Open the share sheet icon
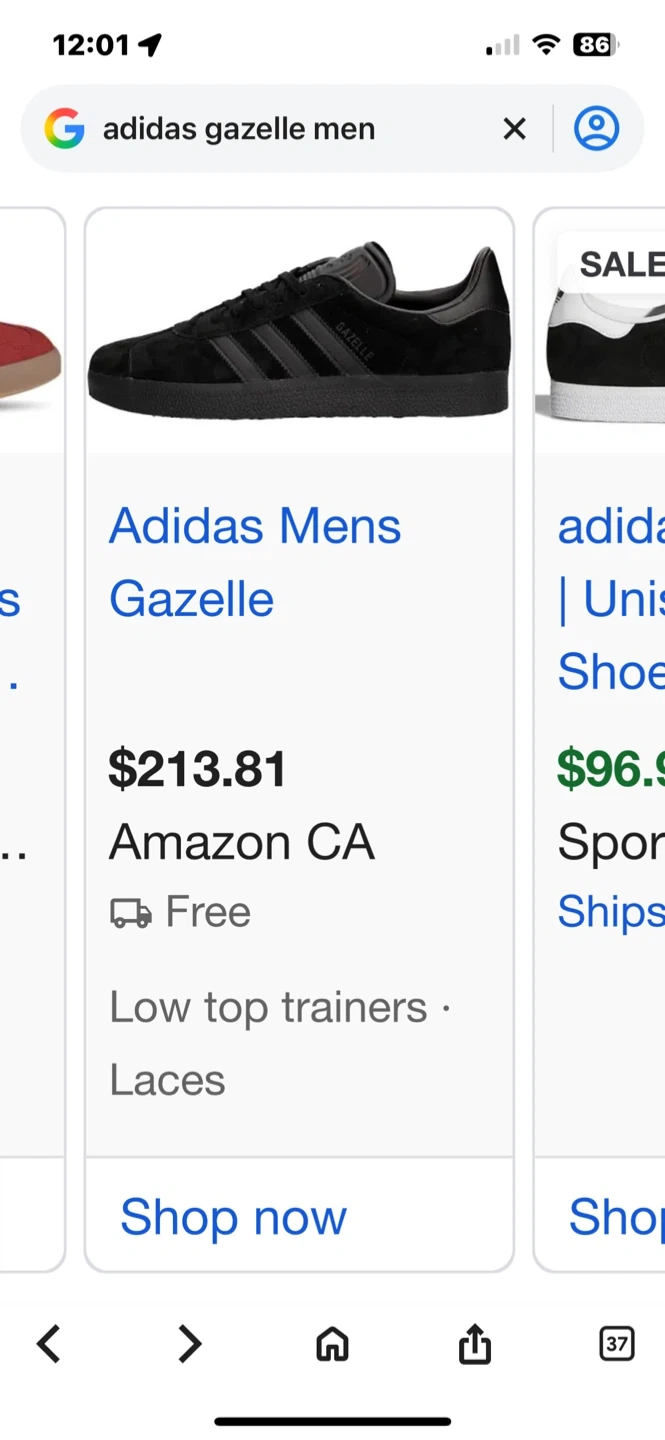 475,1344
